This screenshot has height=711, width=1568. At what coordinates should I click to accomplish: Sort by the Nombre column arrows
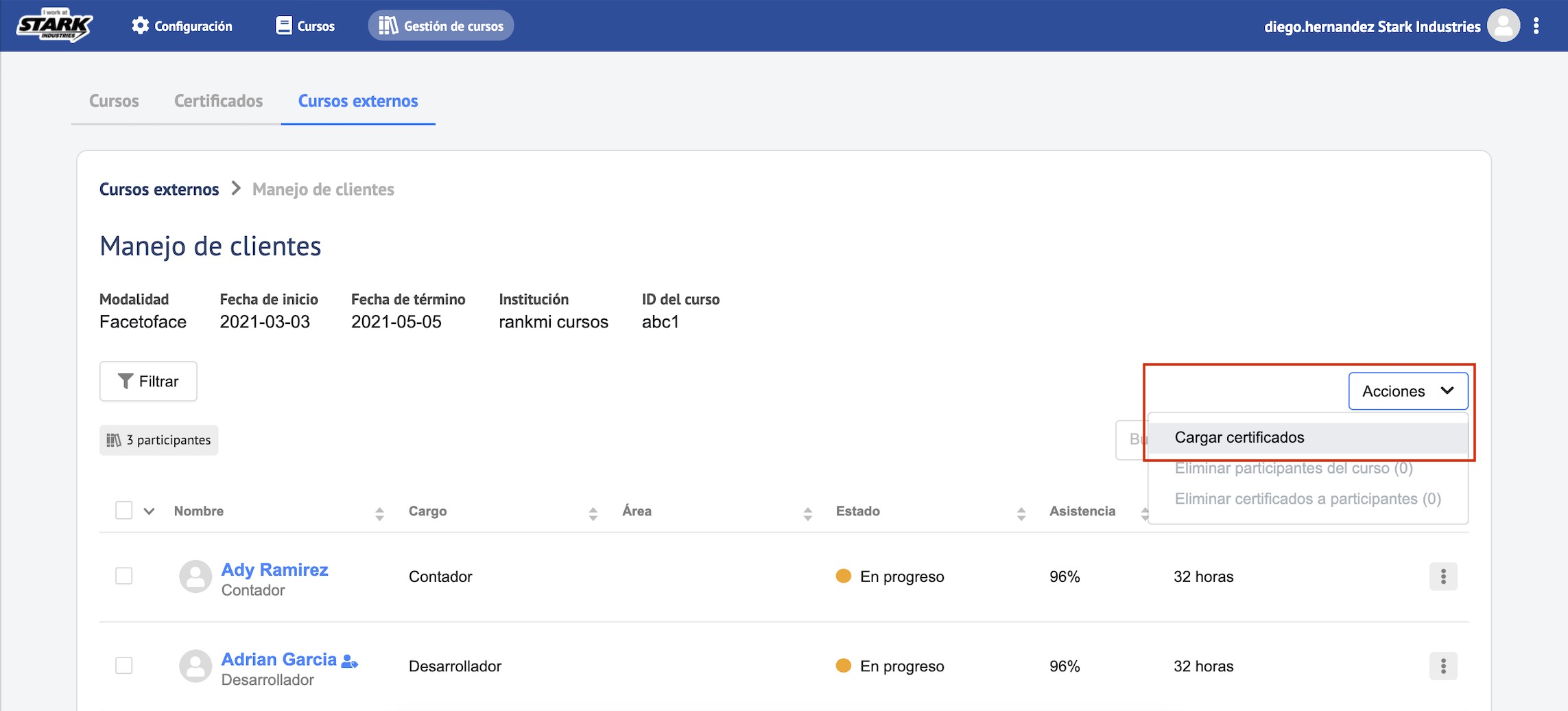coord(379,514)
